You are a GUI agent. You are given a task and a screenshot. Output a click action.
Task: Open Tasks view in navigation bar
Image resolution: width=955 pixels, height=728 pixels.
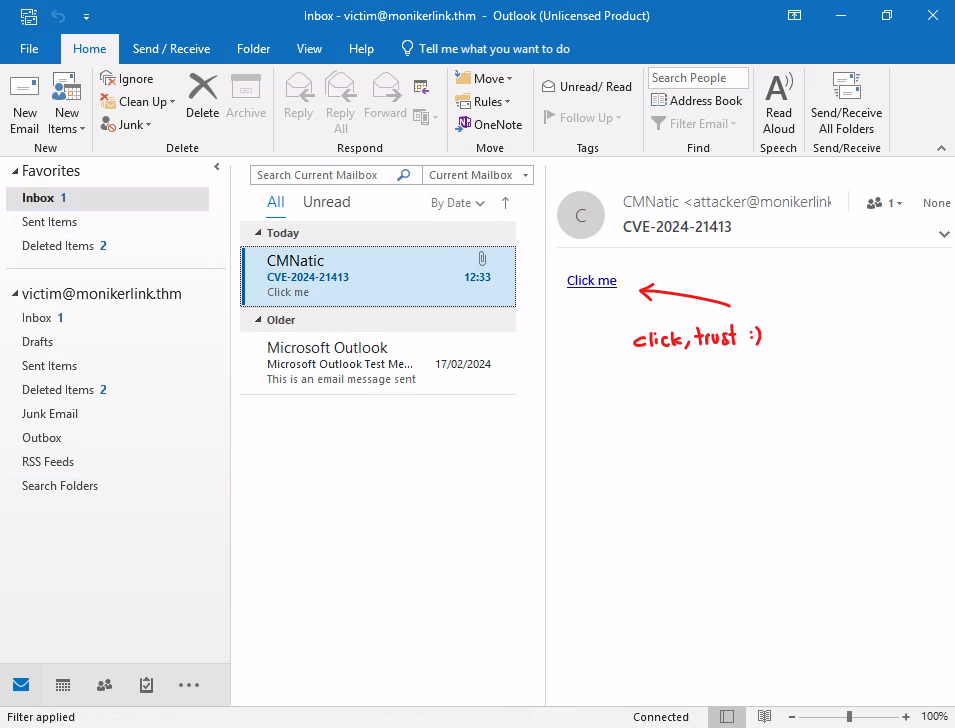tap(146, 685)
